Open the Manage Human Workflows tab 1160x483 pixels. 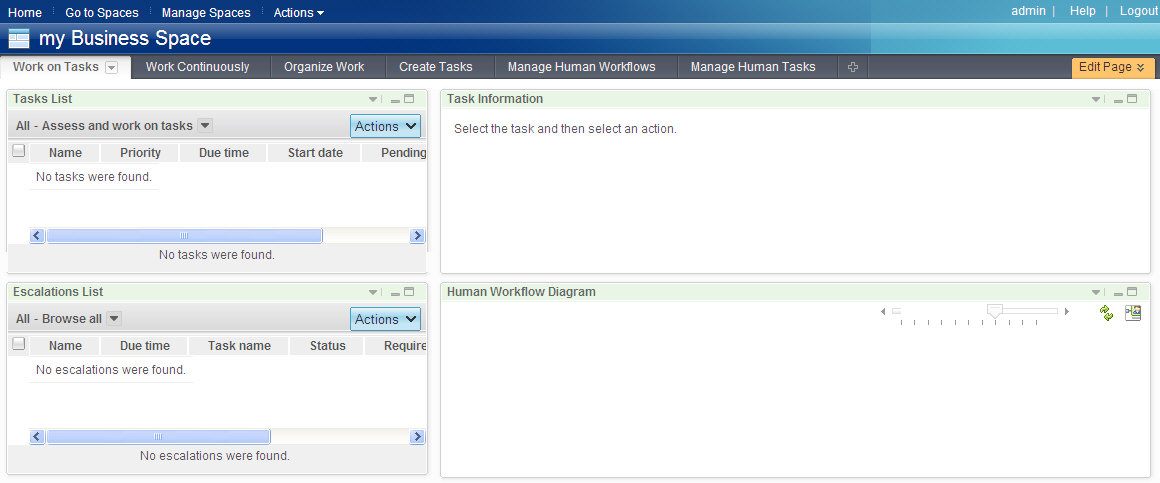[x=581, y=67]
